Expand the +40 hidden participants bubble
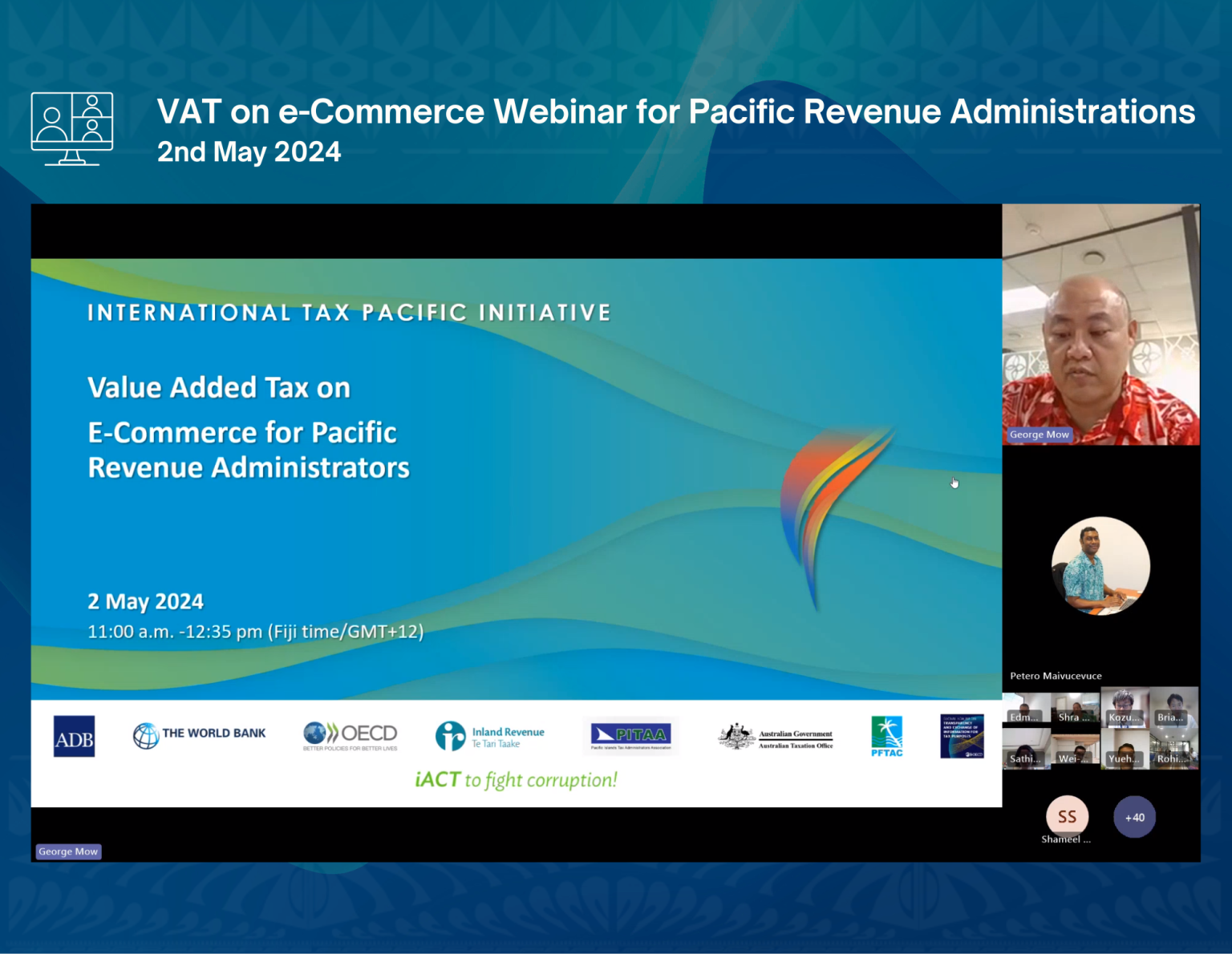The height and width of the screenshot is (954, 1232). 1134,817
